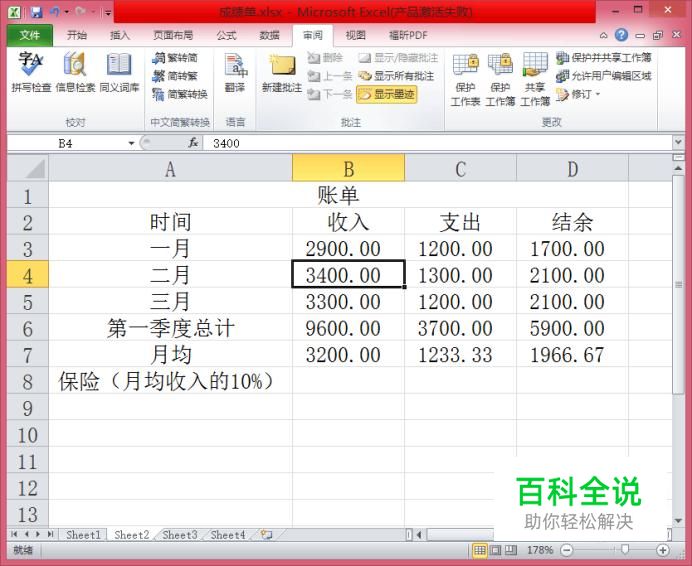Minimize the ribbon with the caret icon
The width and height of the screenshot is (692, 566).
pyautogui.click(x=603, y=35)
